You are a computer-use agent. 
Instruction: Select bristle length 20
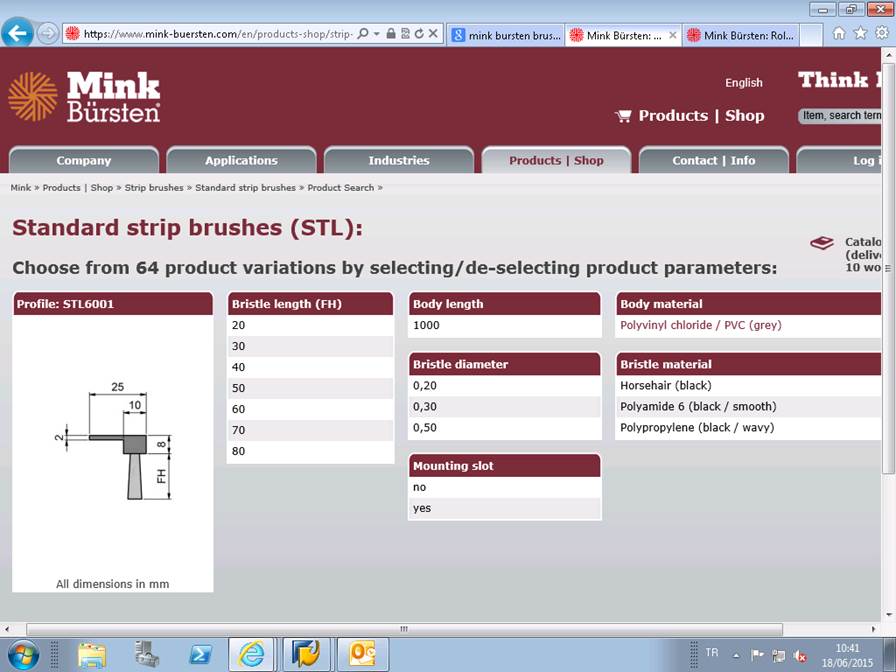(x=310, y=325)
